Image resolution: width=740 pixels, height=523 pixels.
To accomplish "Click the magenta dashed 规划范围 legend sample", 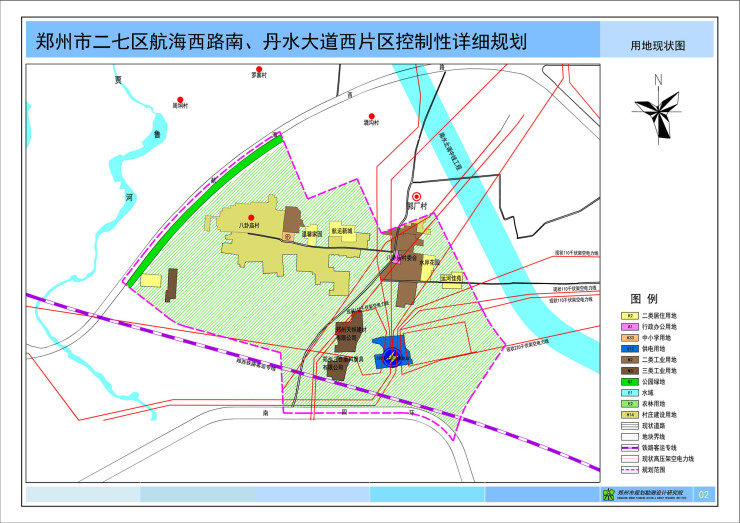I will tap(630, 470).
